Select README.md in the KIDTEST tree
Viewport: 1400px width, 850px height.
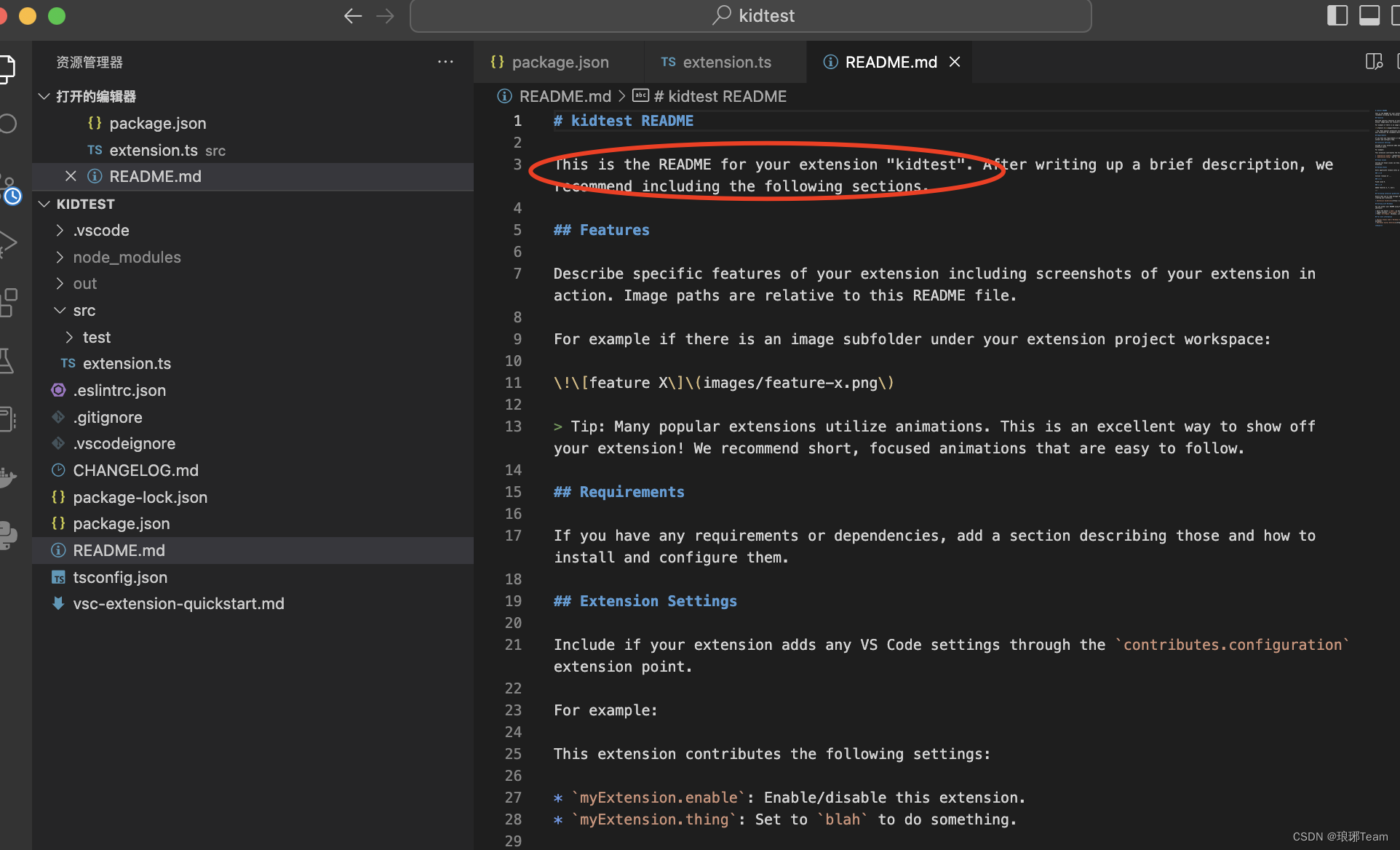pyautogui.click(x=252, y=550)
